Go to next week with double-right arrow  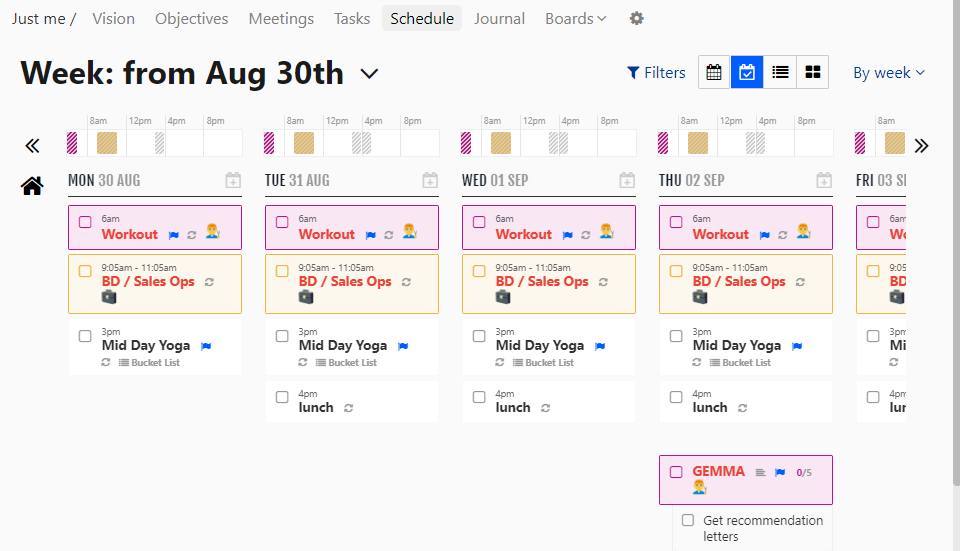coord(921,146)
